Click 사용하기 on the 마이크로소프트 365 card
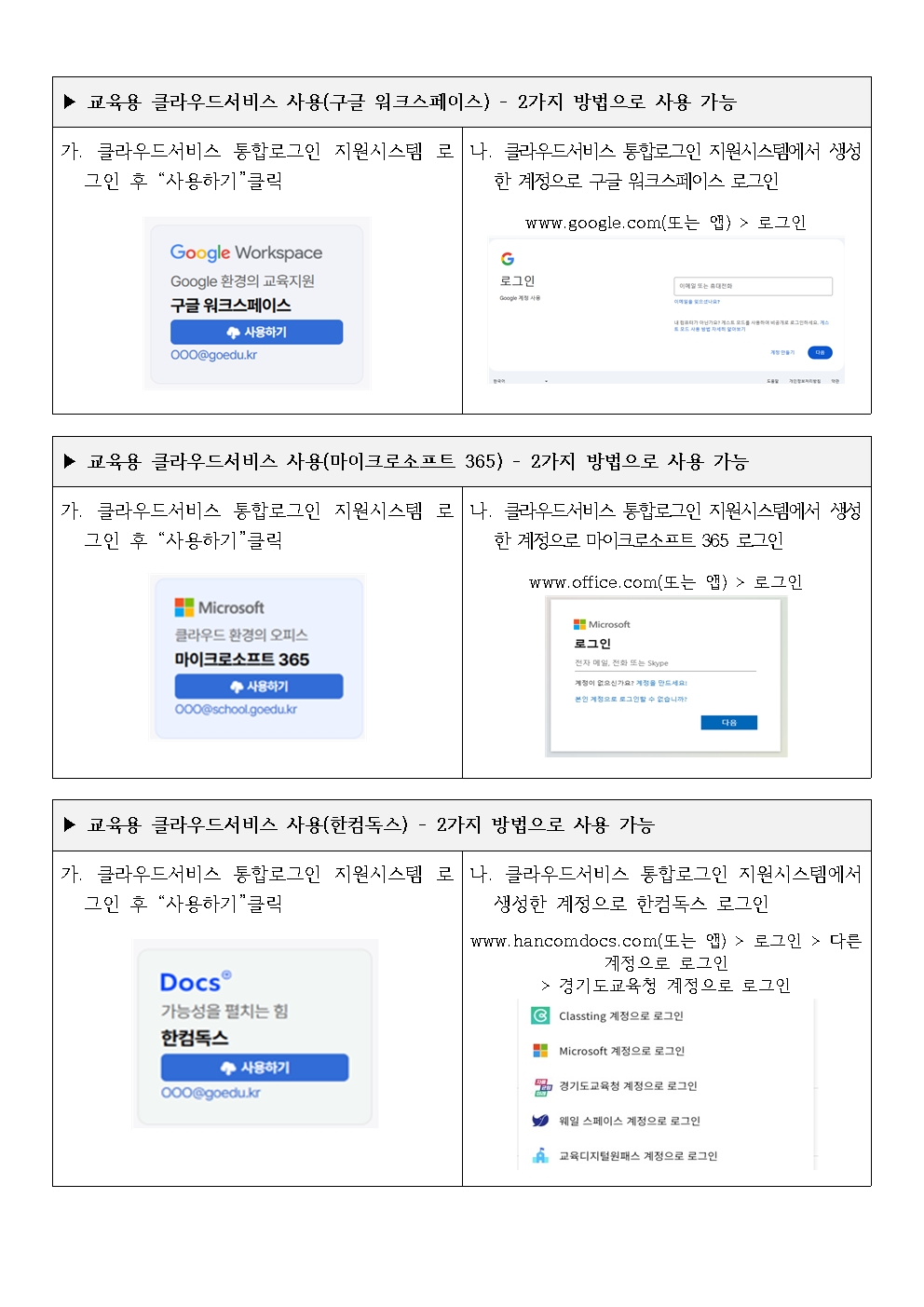This screenshot has width=924, height=1307. tap(259, 686)
